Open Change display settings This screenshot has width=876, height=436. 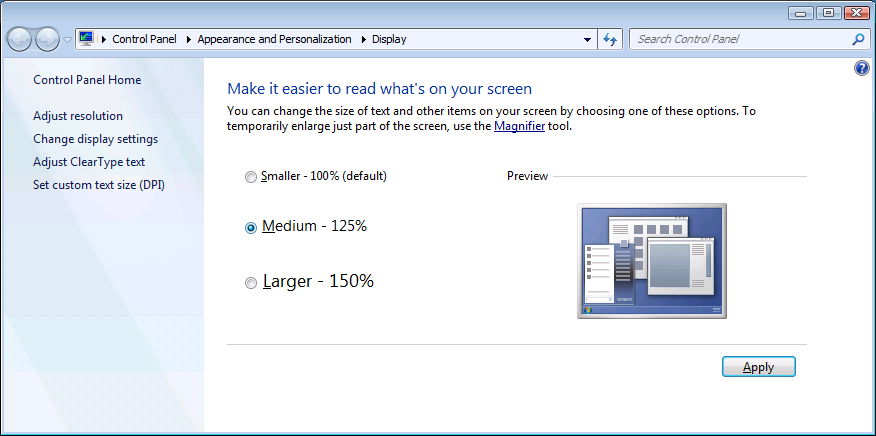tap(96, 139)
